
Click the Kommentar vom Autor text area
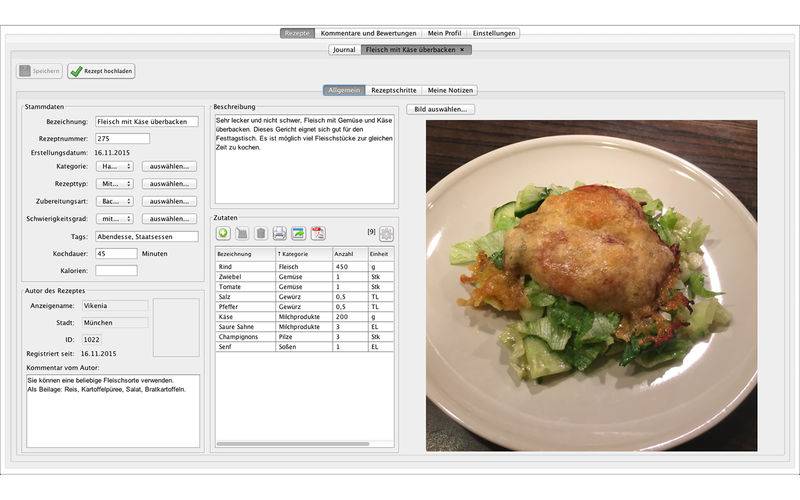pyautogui.click(x=113, y=411)
